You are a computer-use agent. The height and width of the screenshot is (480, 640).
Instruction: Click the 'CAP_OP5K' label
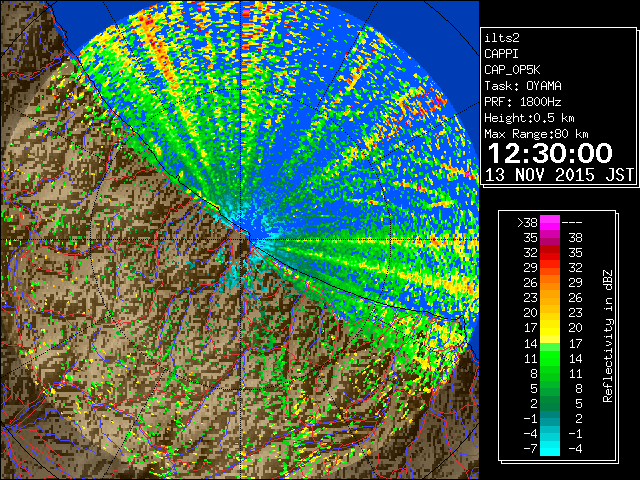[512, 70]
